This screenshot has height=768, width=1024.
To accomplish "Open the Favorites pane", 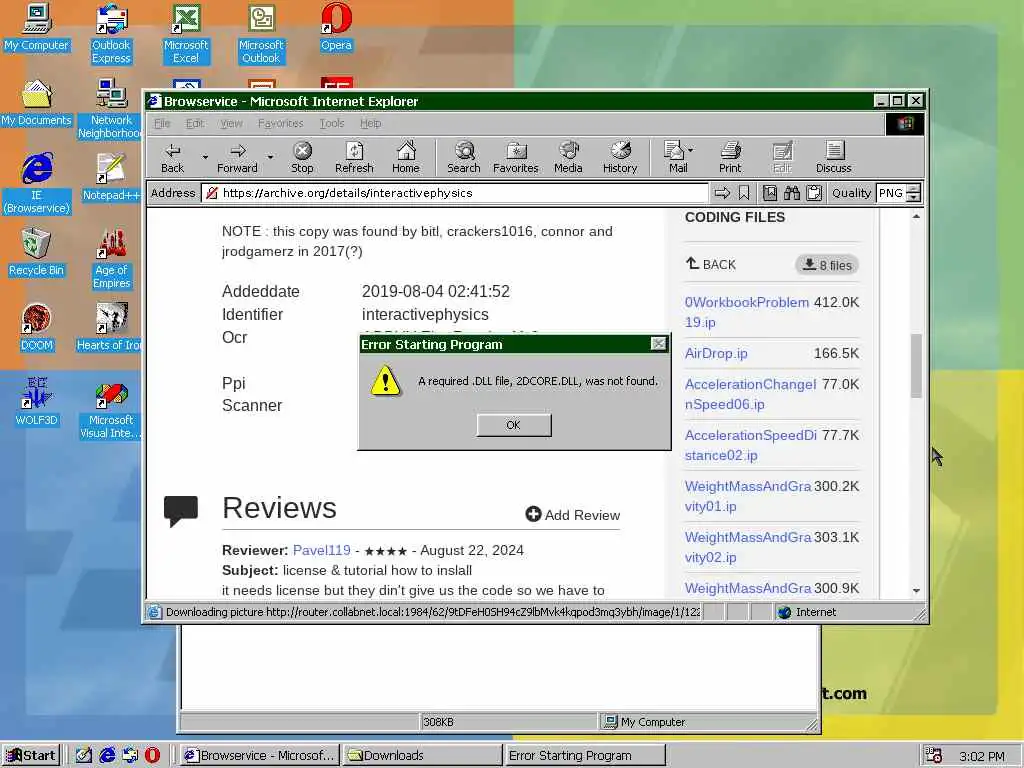I will click(x=516, y=157).
